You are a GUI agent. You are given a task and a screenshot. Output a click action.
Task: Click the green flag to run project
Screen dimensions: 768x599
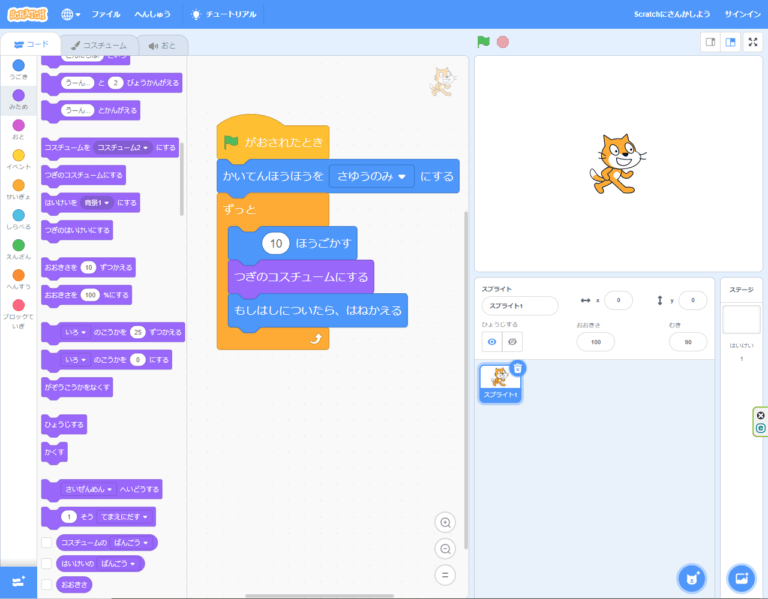(x=483, y=42)
